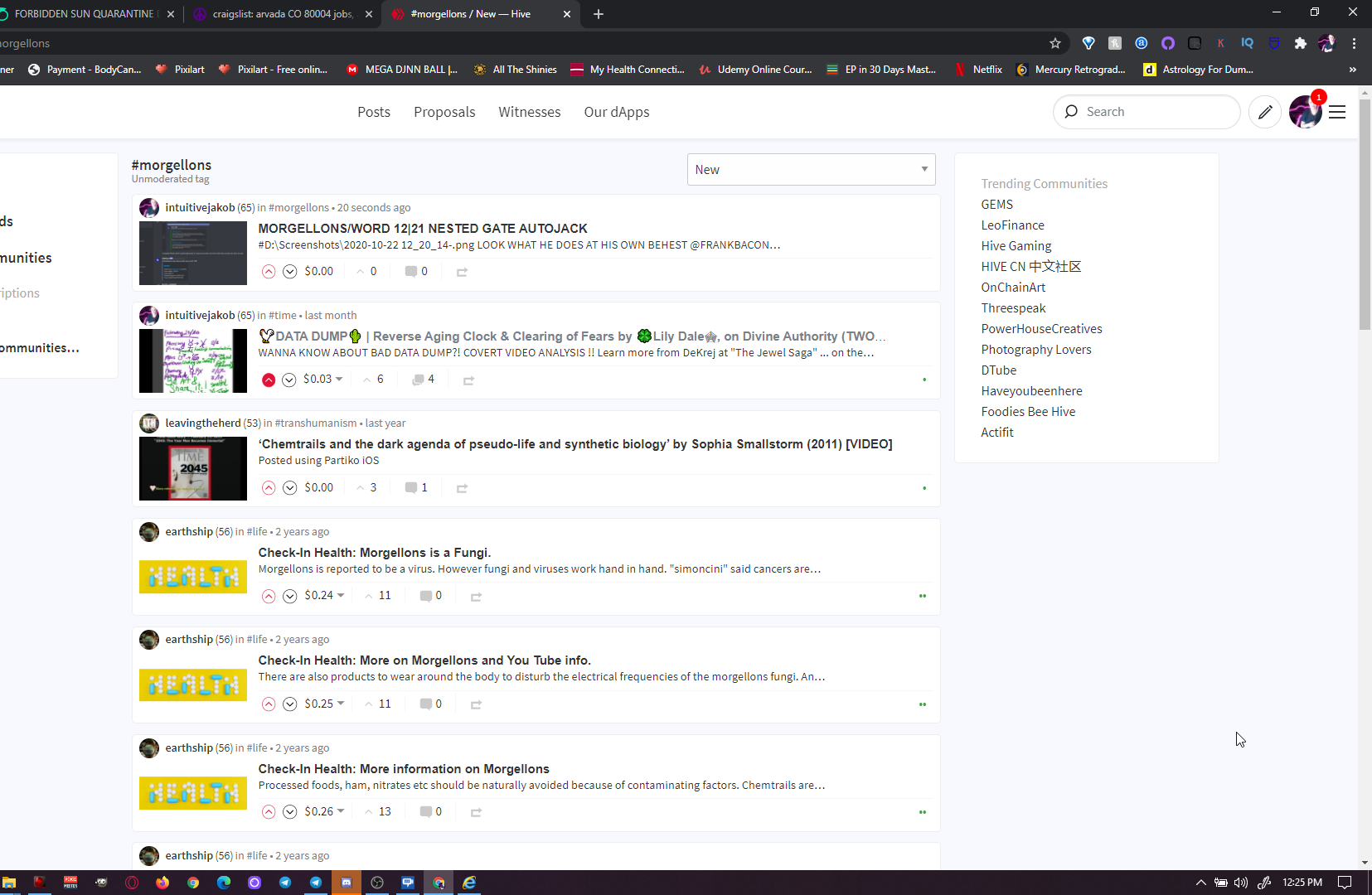Downvote the Morgellons is a Fungi post

[x=290, y=596]
